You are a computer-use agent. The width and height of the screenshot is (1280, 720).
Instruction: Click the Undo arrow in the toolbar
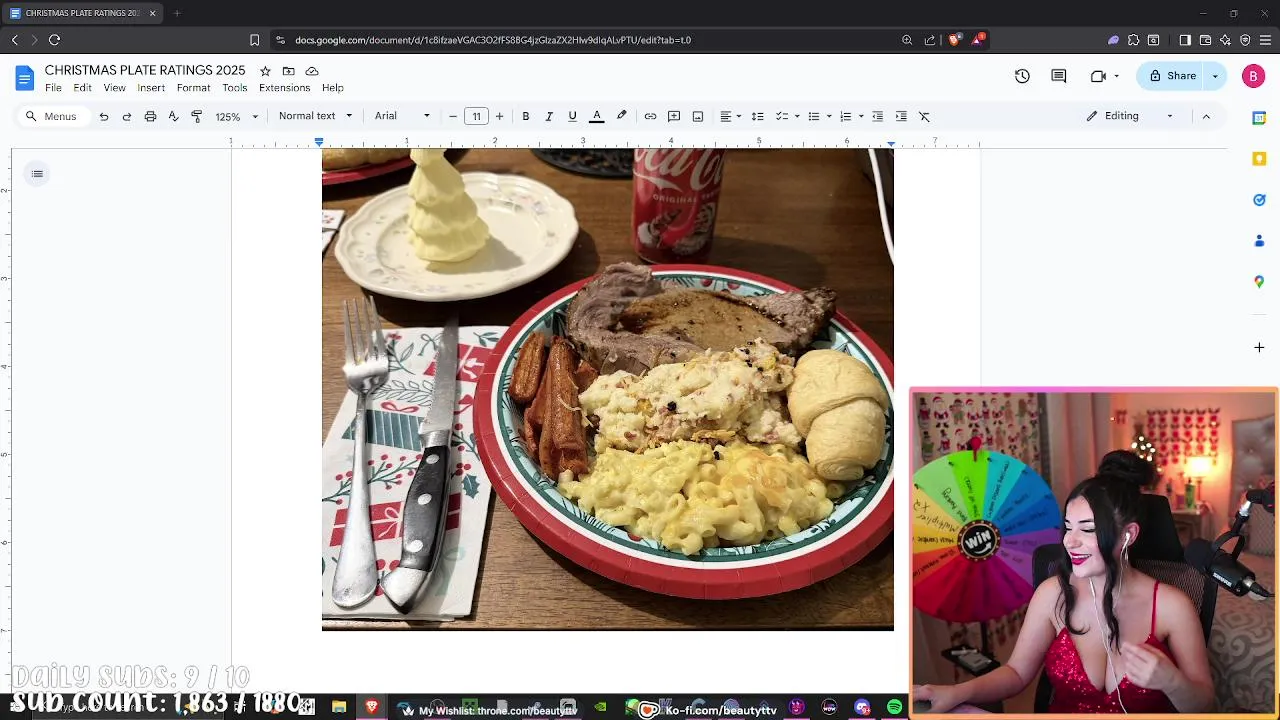pos(103,116)
